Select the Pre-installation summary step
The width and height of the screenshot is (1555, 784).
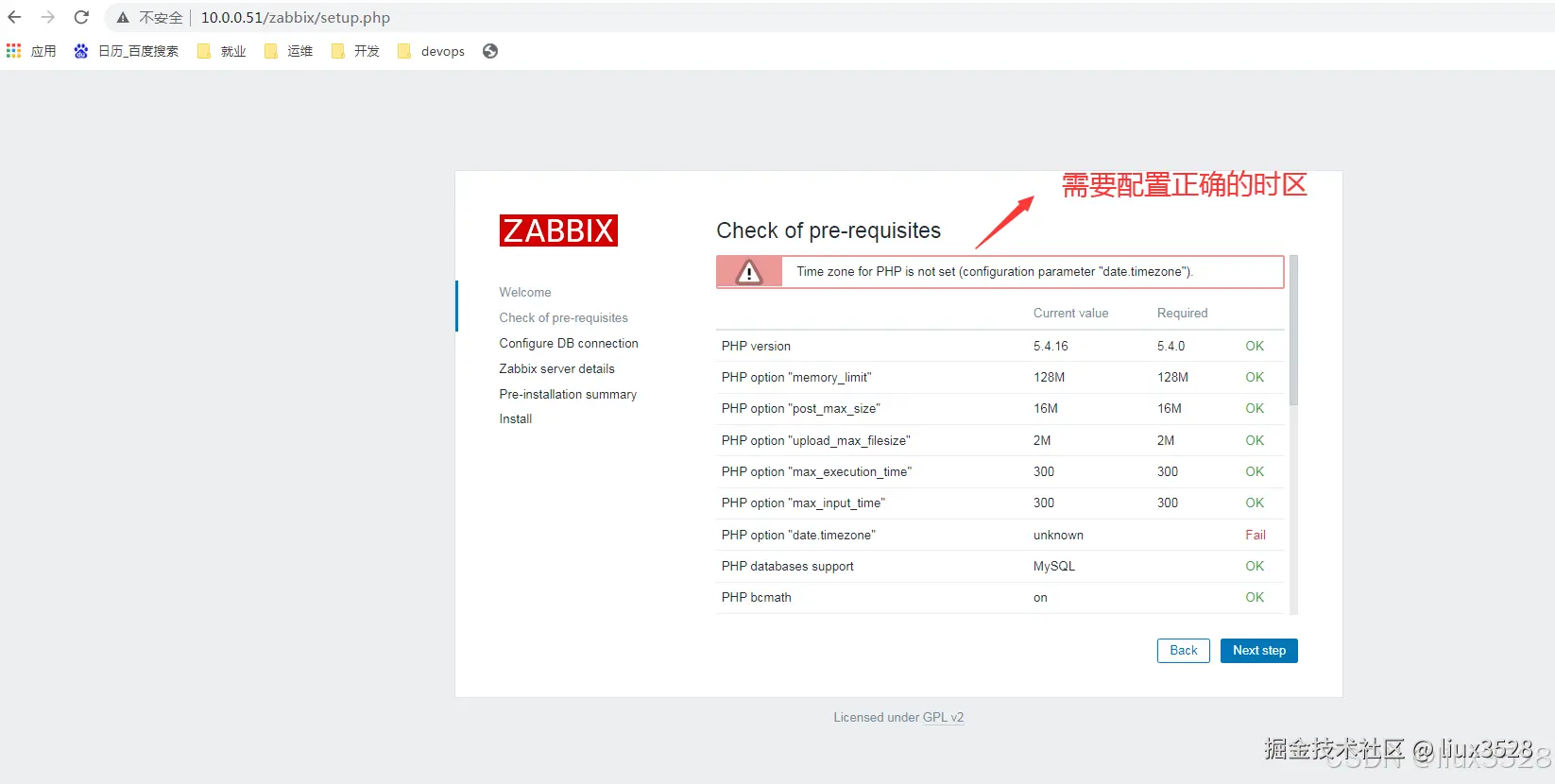pyautogui.click(x=568, y=394)
